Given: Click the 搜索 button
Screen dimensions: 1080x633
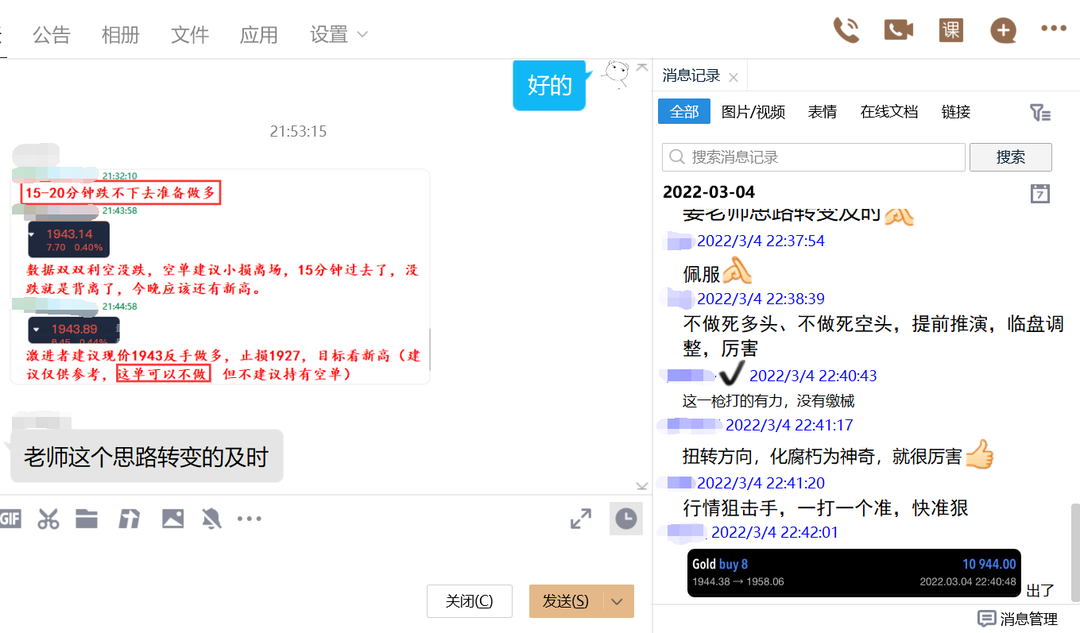Looking at the screenshot, I should tap(1010, 157).
